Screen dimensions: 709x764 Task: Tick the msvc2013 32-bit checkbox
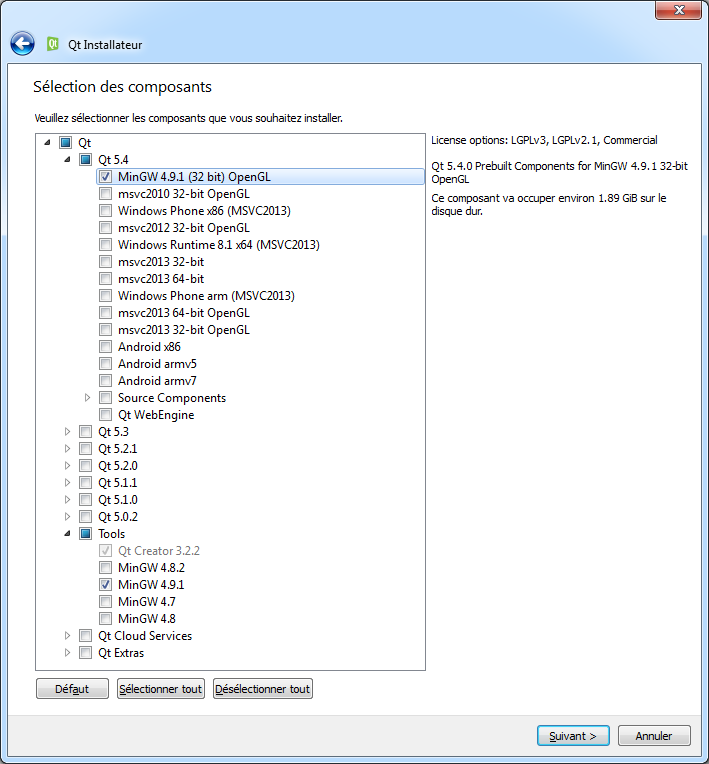(105, 262)
